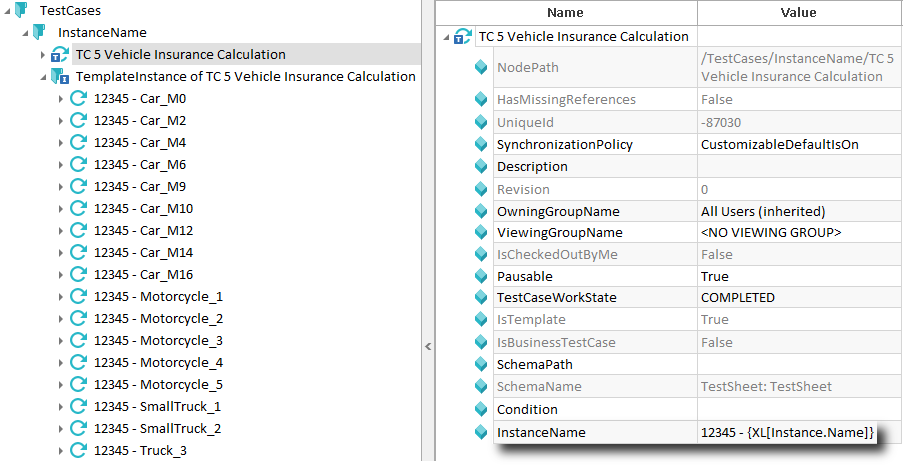Collapse the TemplateInstance node
The image size is (903, 467).
tap(43, 77)
